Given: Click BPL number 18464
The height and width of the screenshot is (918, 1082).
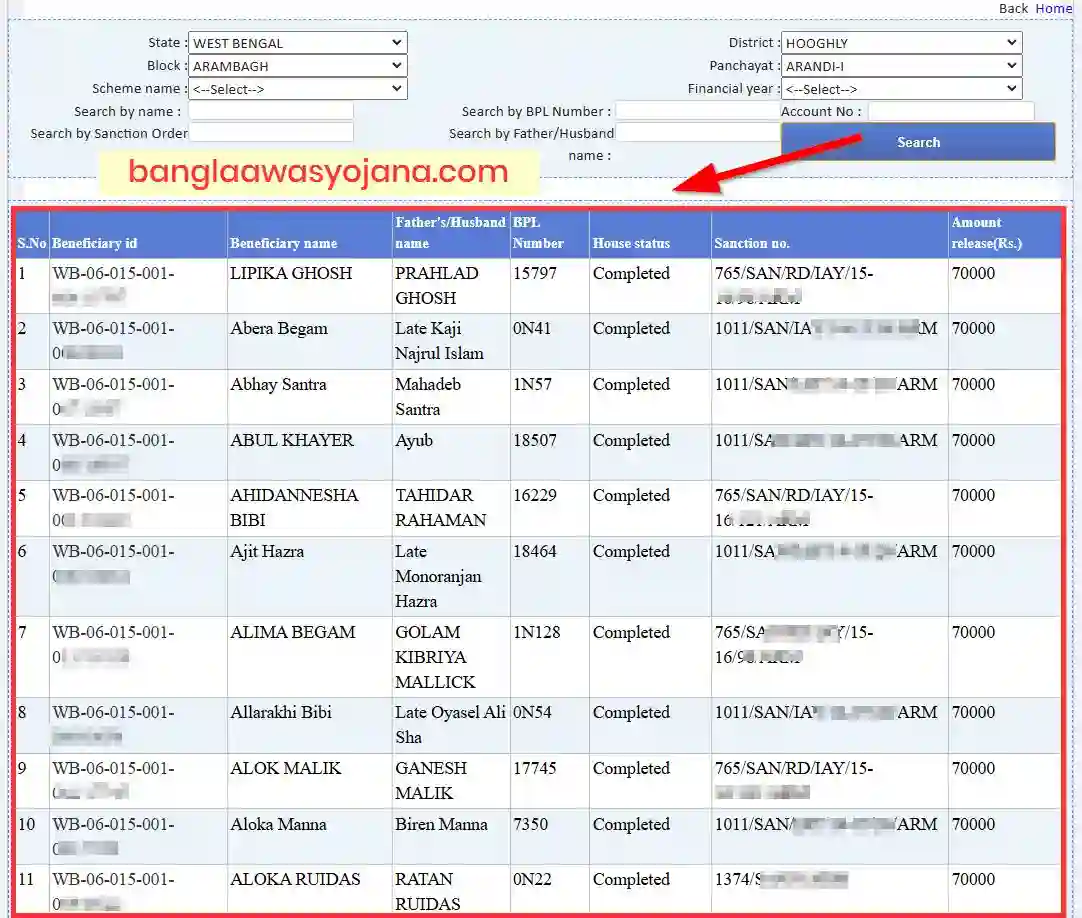Looking at the screenshot, I should pyautogui.click(x=535, y=551).
